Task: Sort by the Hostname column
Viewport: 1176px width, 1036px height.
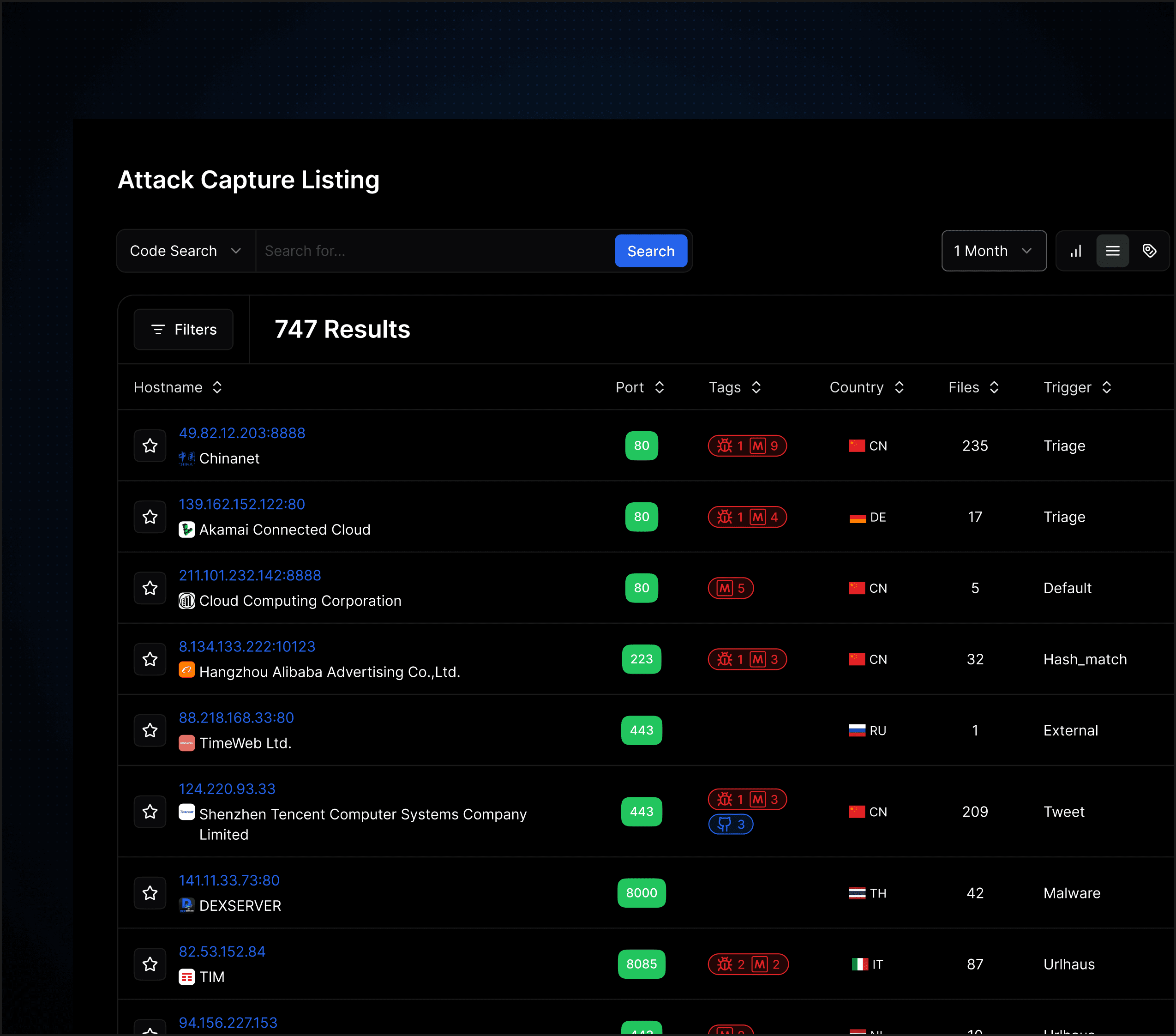Action: click(178, 387)
